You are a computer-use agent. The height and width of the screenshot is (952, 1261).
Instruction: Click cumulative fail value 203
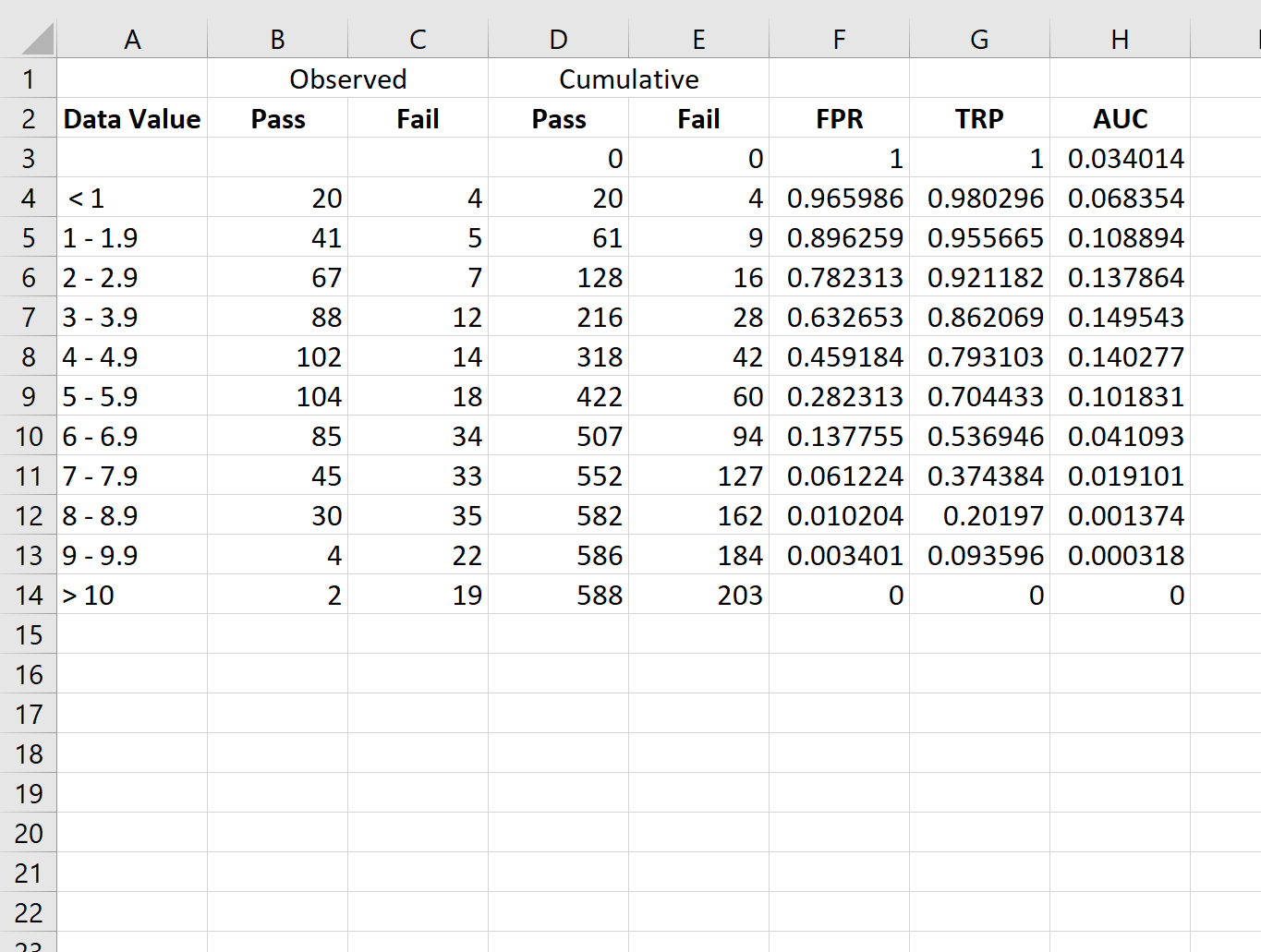(x=698, y=595)
